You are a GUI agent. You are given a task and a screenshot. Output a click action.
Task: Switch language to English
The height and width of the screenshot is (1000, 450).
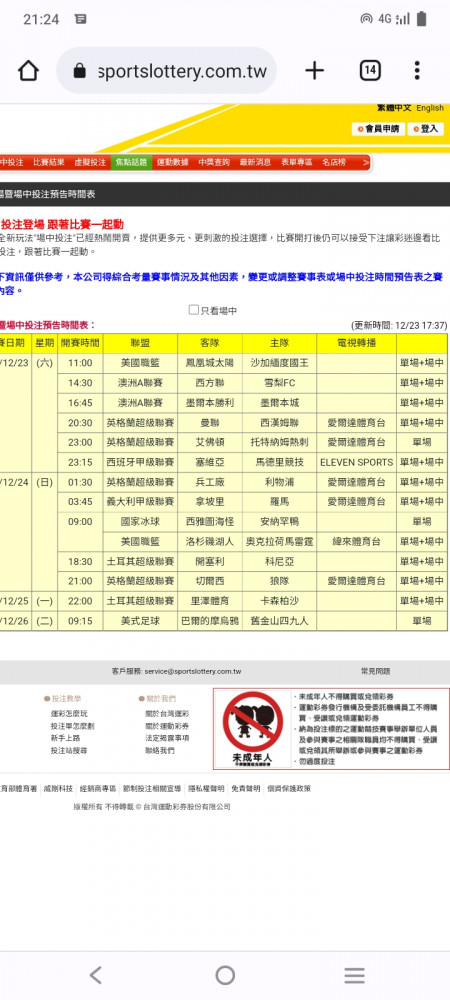430,108
